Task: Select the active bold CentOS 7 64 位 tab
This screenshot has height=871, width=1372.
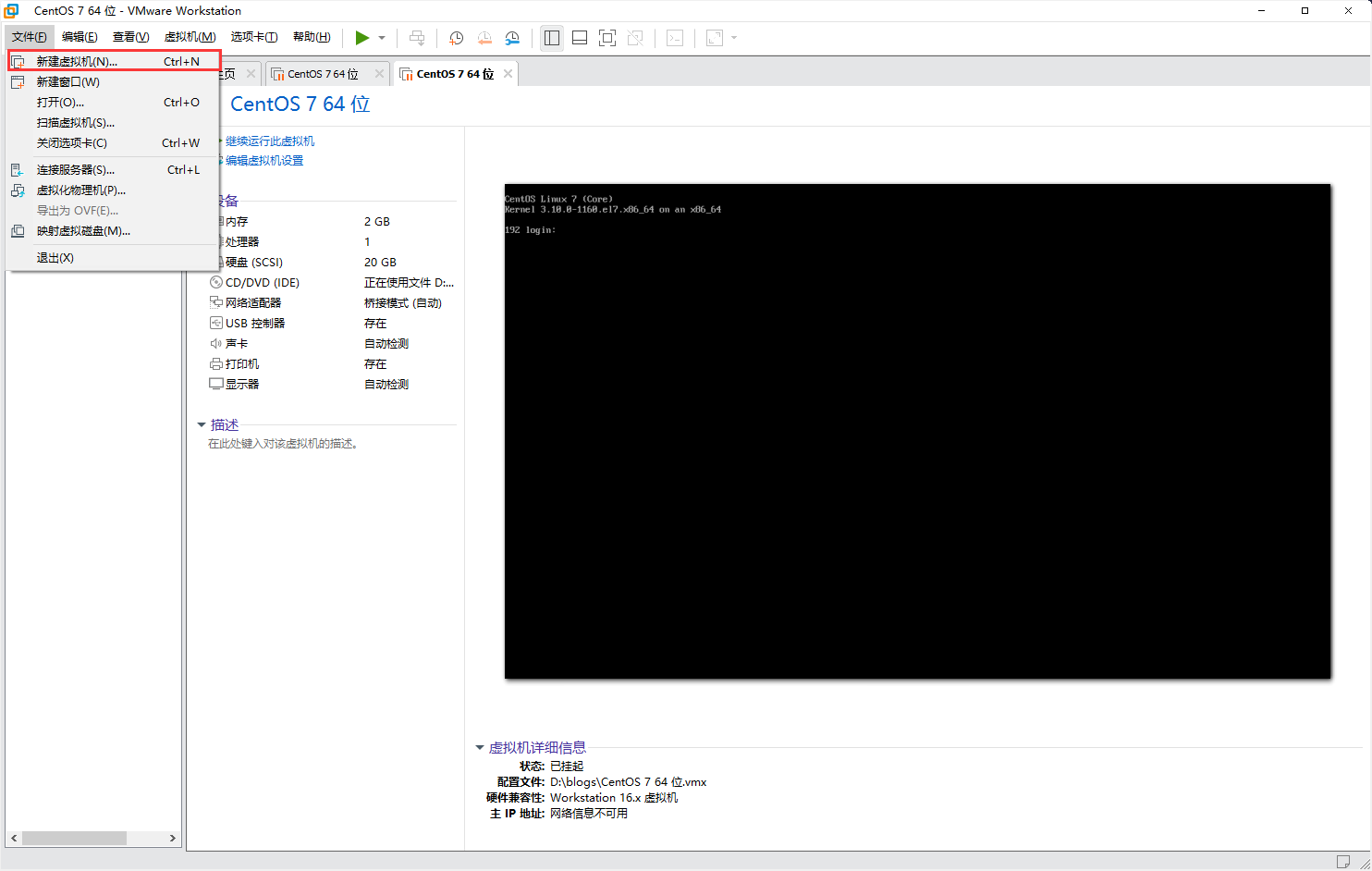Action: (455, 74)
